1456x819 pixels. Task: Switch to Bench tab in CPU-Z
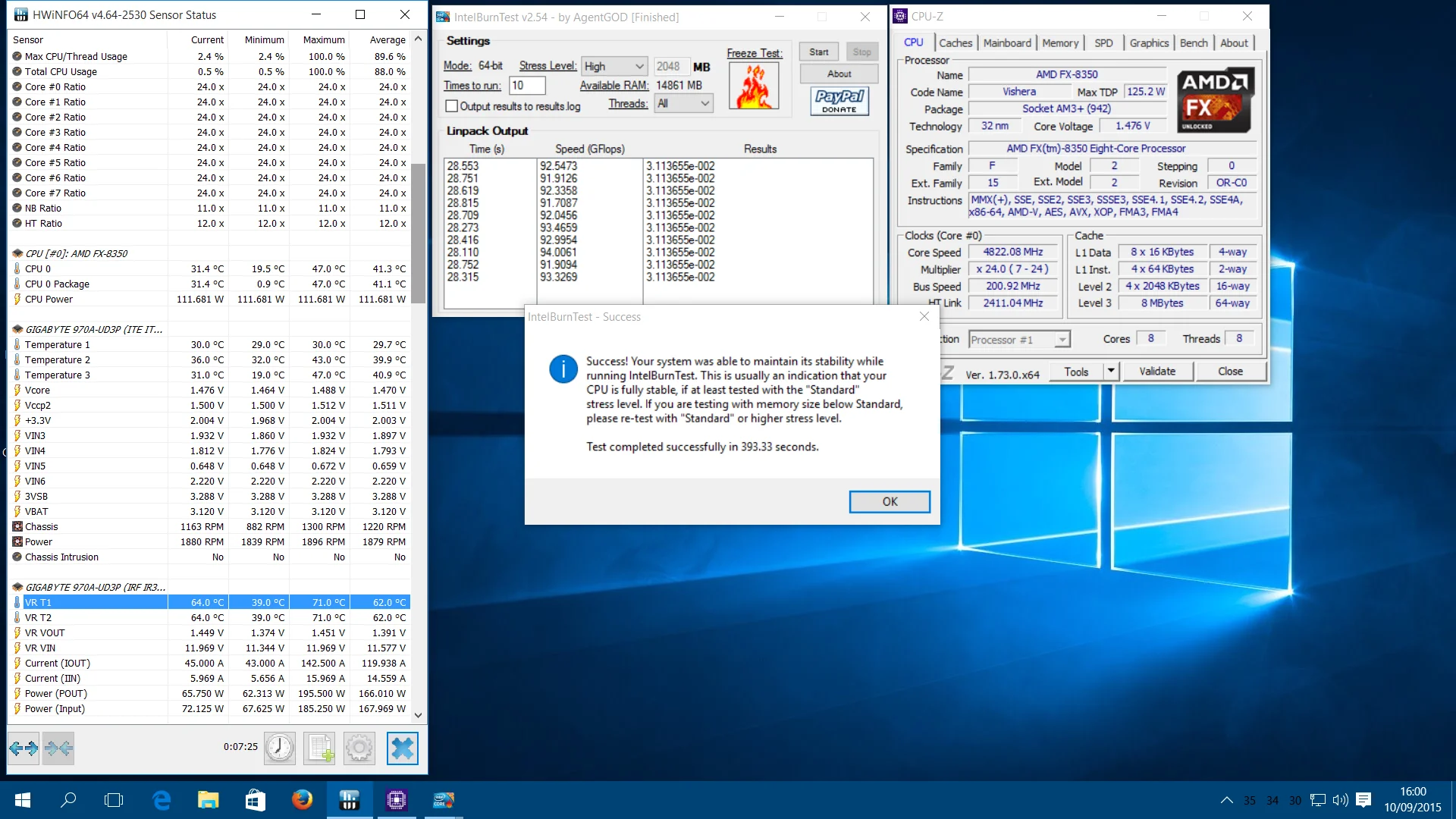[x=1194, y=43]
